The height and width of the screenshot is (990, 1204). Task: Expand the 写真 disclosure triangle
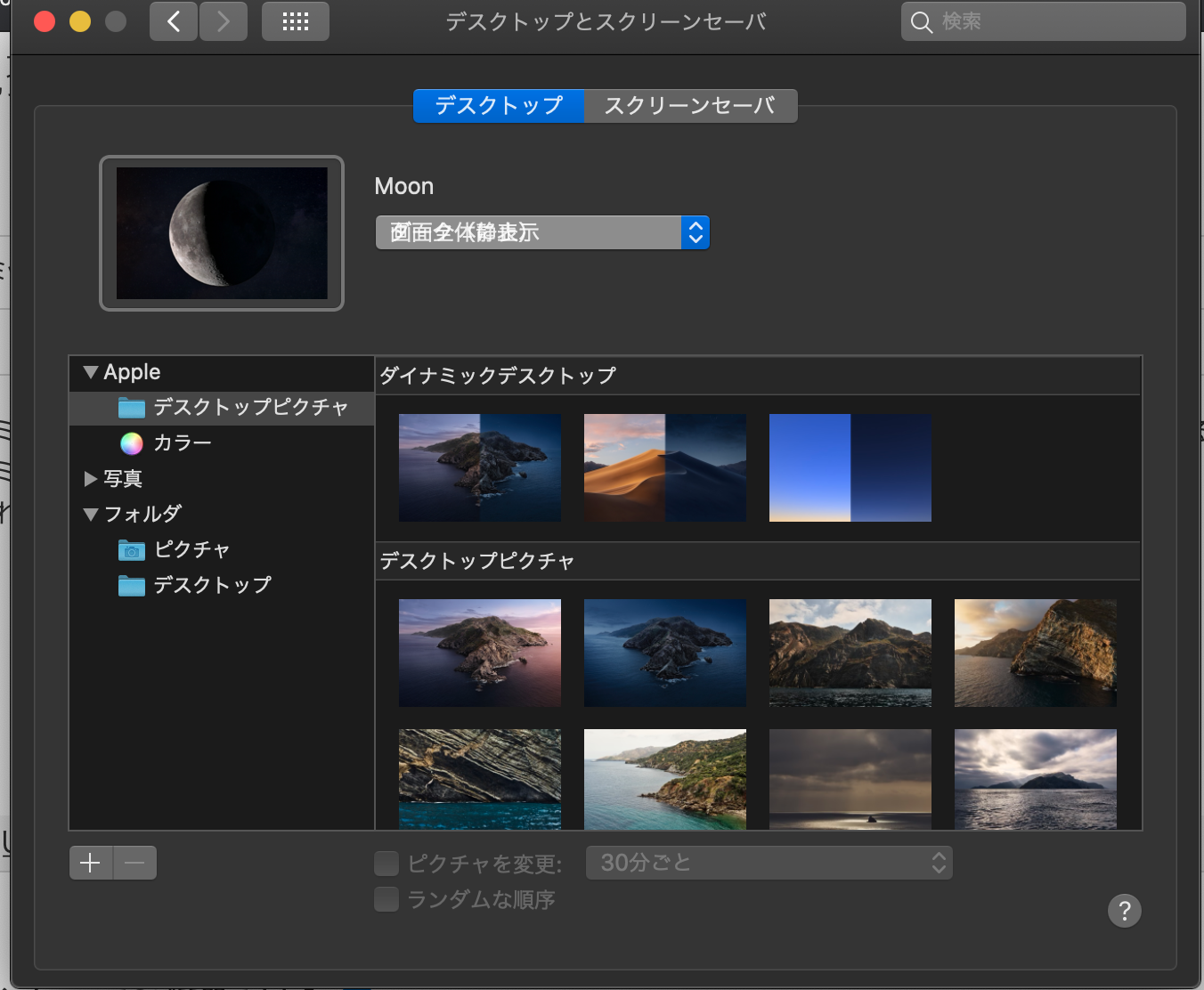coord(90,479)
